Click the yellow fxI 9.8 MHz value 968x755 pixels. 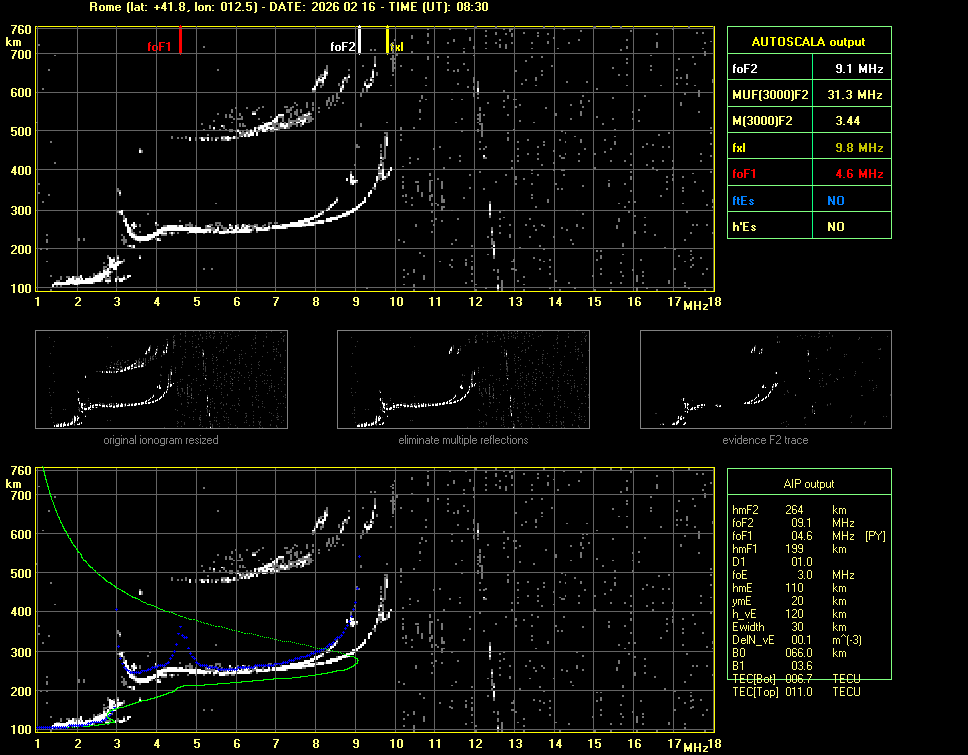pos(859,148)
